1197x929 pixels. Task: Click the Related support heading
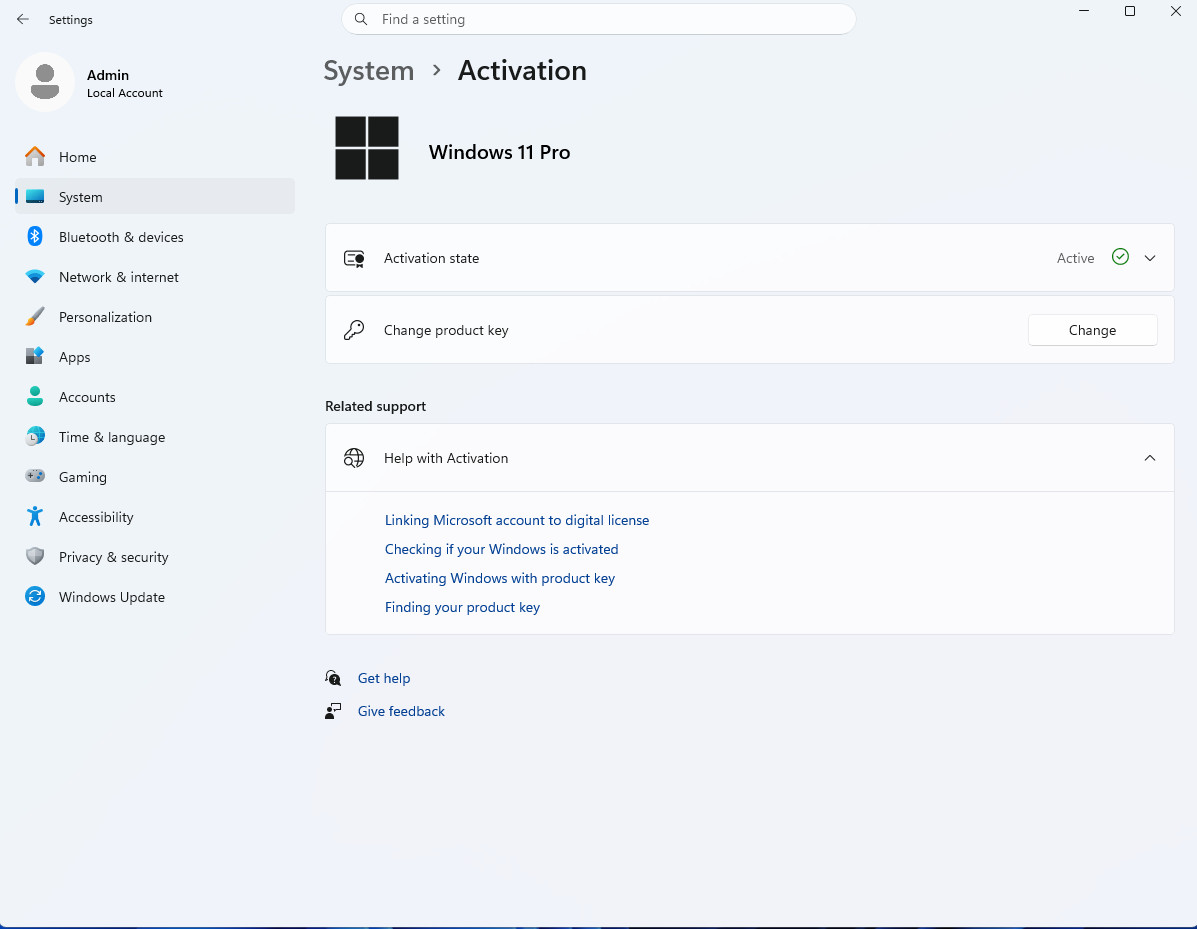click(x=376, y=406)
